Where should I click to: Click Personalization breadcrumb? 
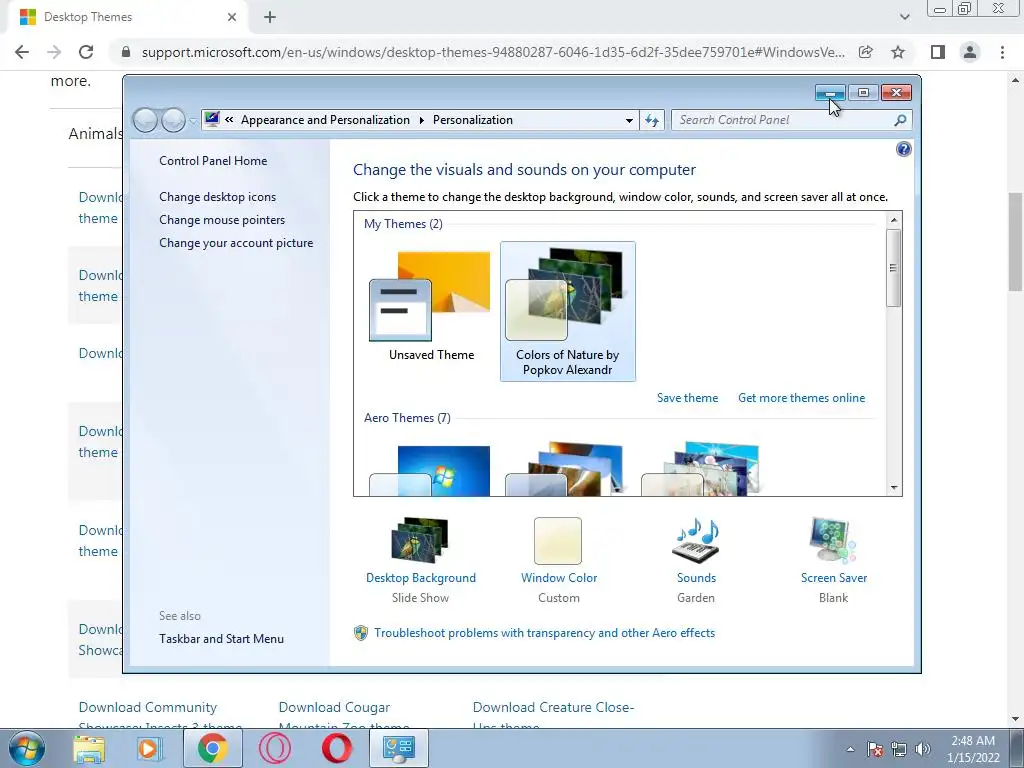(473, 120)
